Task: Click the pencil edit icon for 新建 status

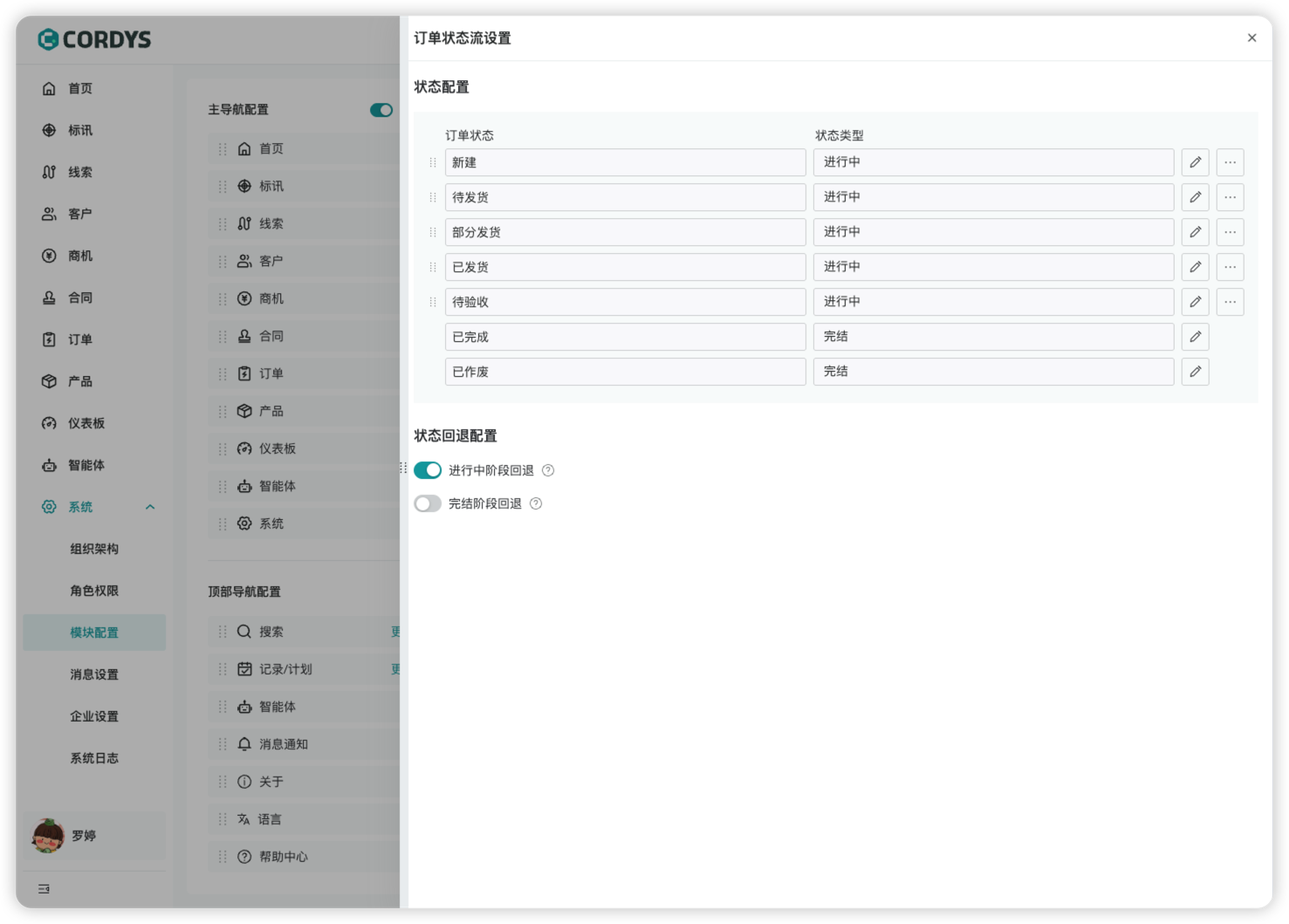Action: 1195,162
